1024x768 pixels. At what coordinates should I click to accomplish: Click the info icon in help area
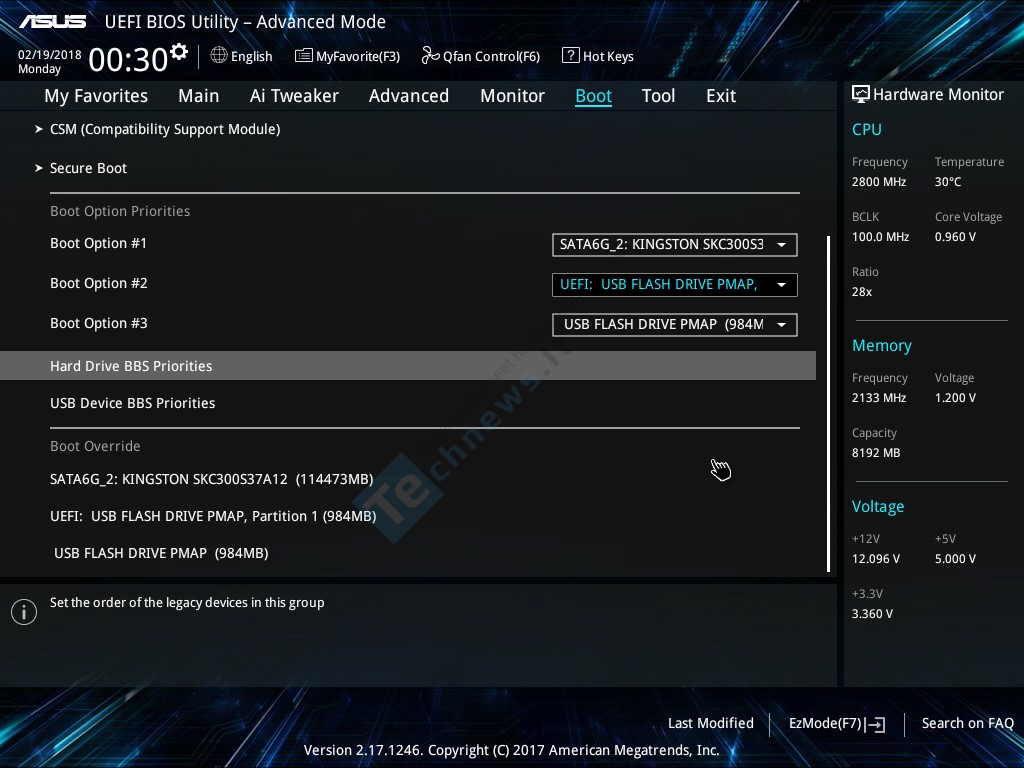click(x=24, y=612)
